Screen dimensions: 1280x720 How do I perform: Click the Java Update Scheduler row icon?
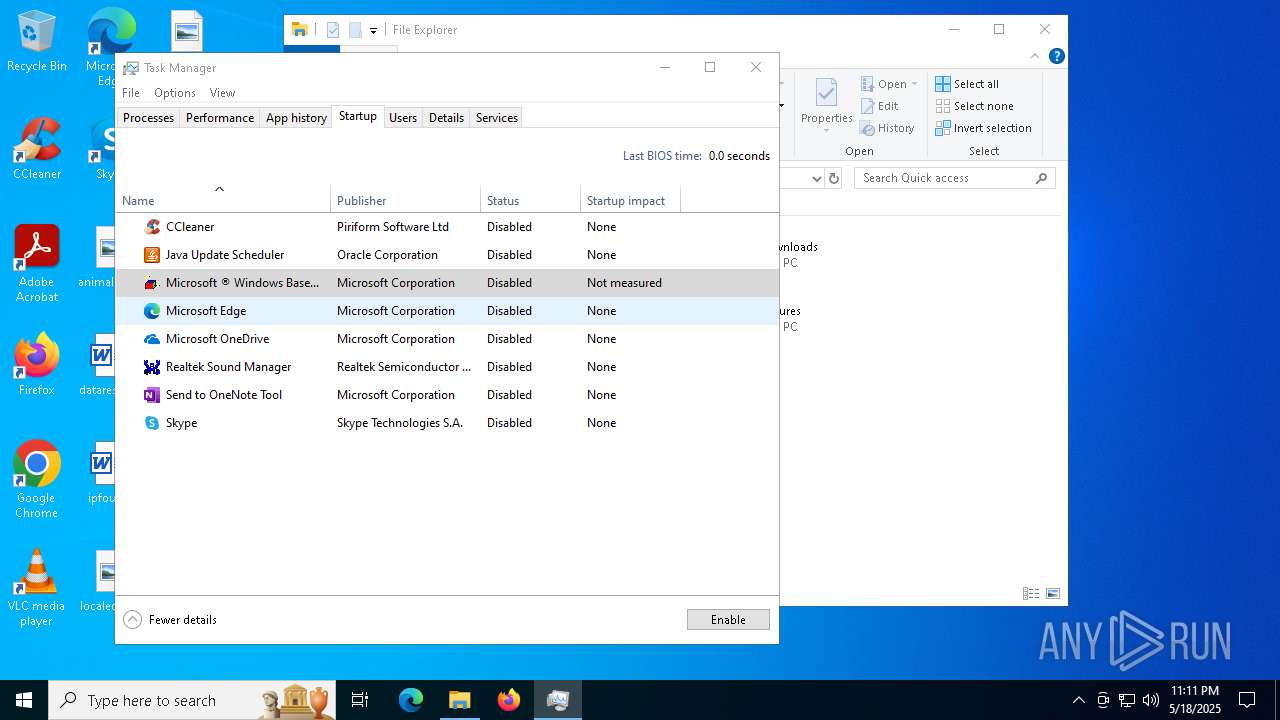click(152, 255)
